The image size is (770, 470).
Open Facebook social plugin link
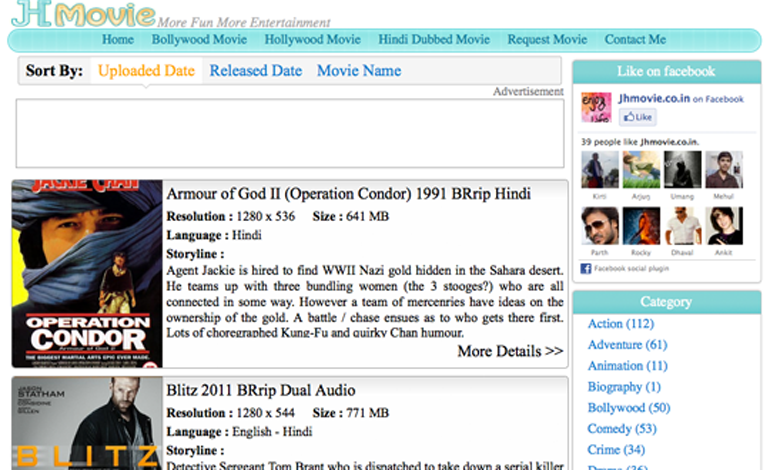631,269
